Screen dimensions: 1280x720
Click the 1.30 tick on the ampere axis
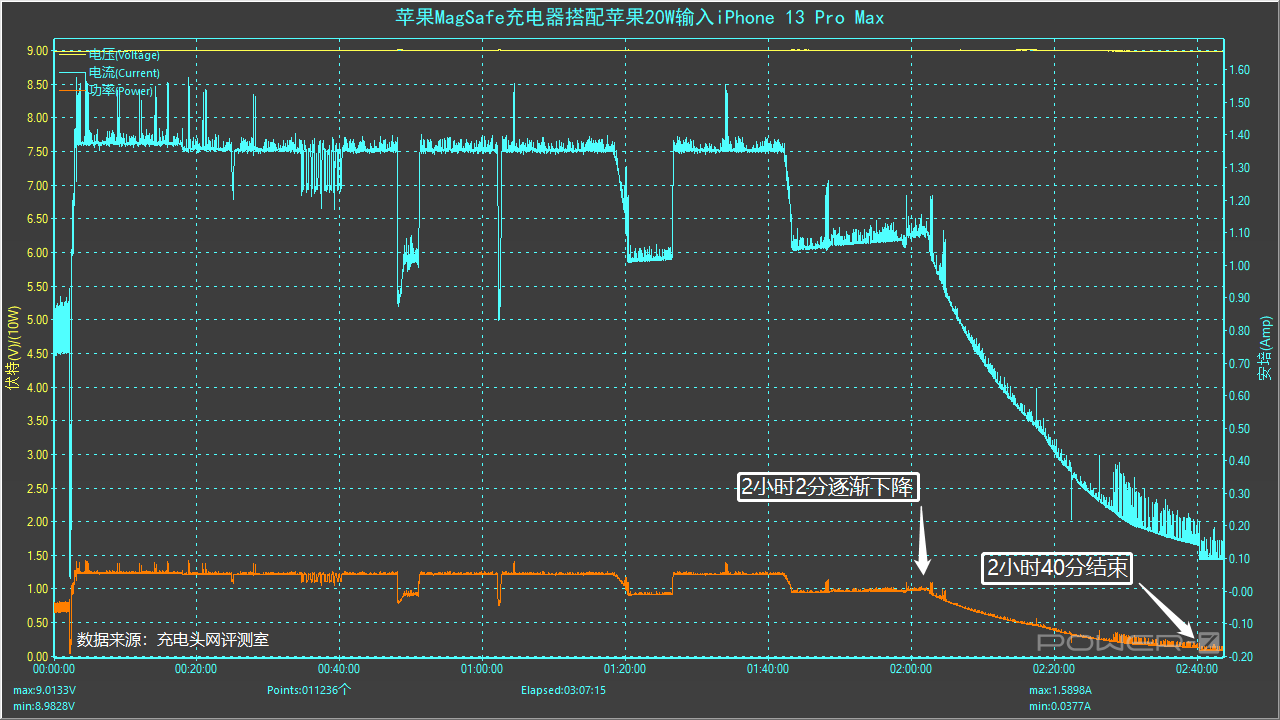[x=1240, y=168]
